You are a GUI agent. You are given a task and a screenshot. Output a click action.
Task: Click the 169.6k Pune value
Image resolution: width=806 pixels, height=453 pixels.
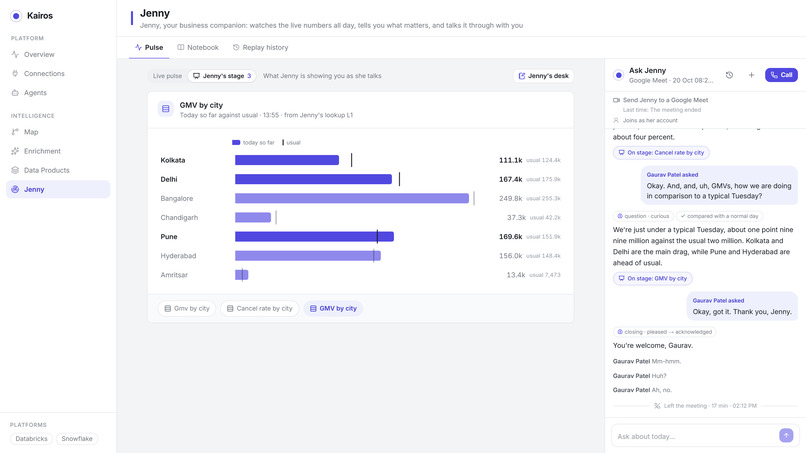510,237
